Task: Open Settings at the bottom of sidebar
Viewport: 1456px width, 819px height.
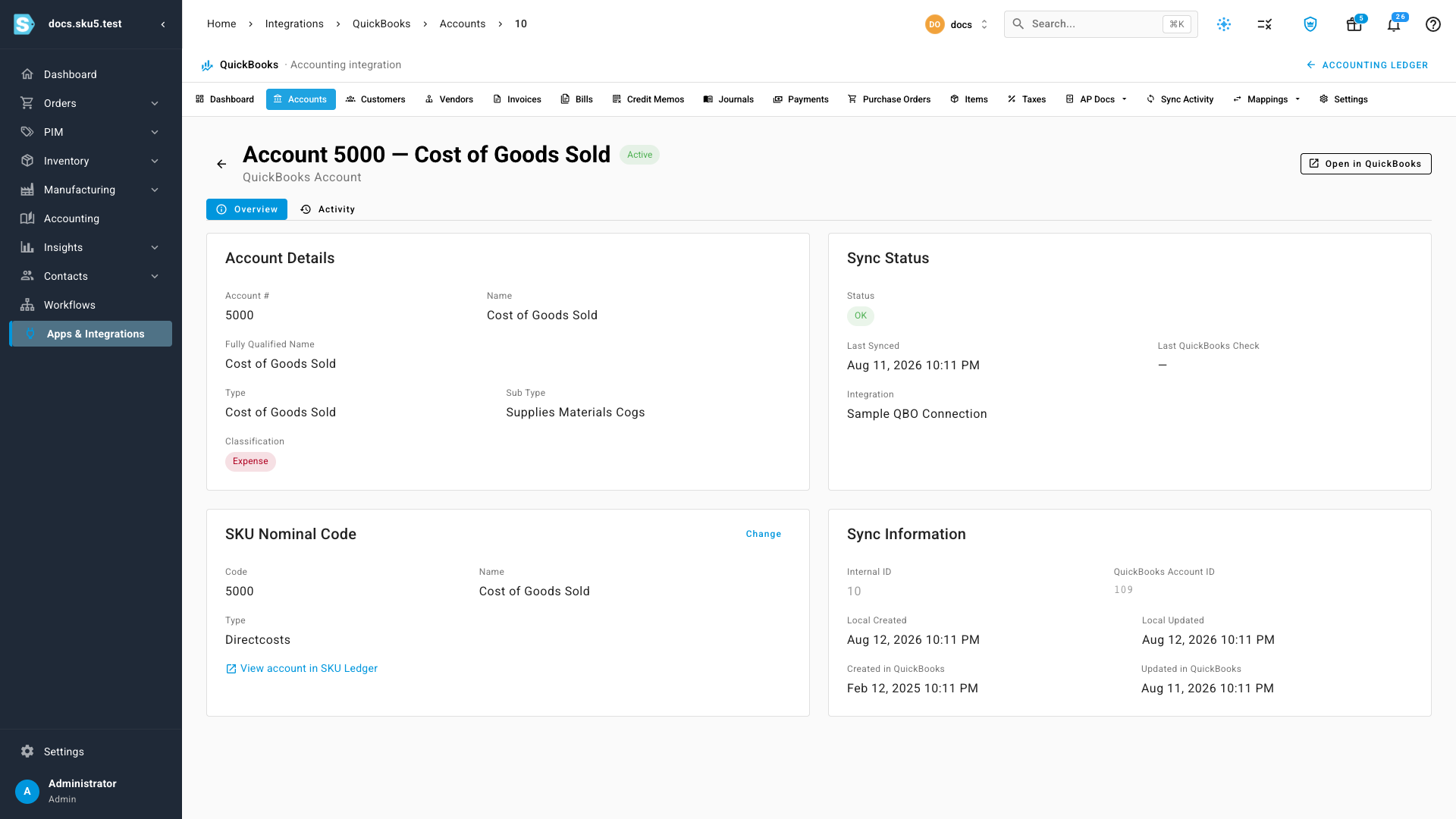Action: [91, 752]
